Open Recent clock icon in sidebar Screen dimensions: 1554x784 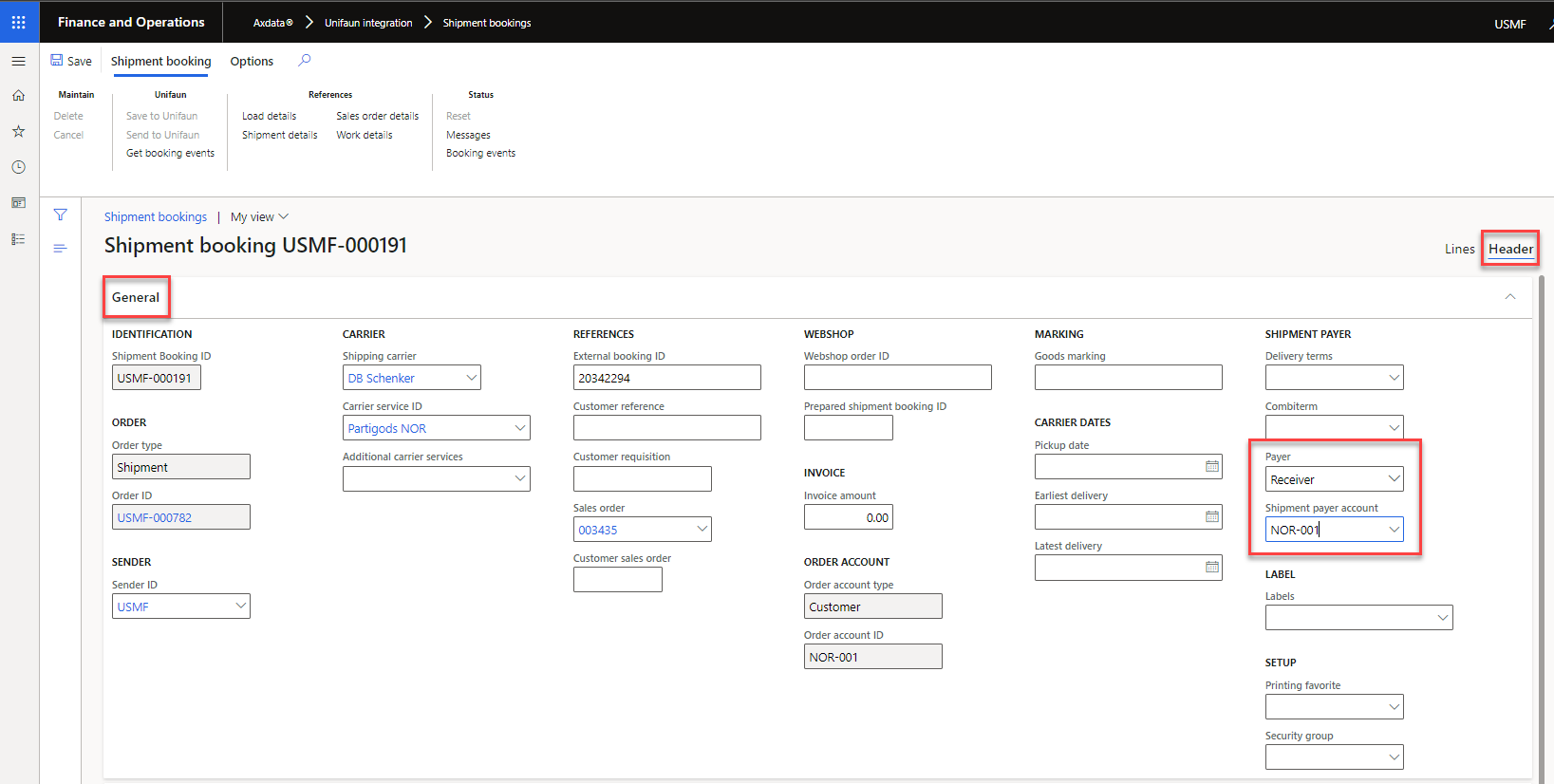[18, 167]
